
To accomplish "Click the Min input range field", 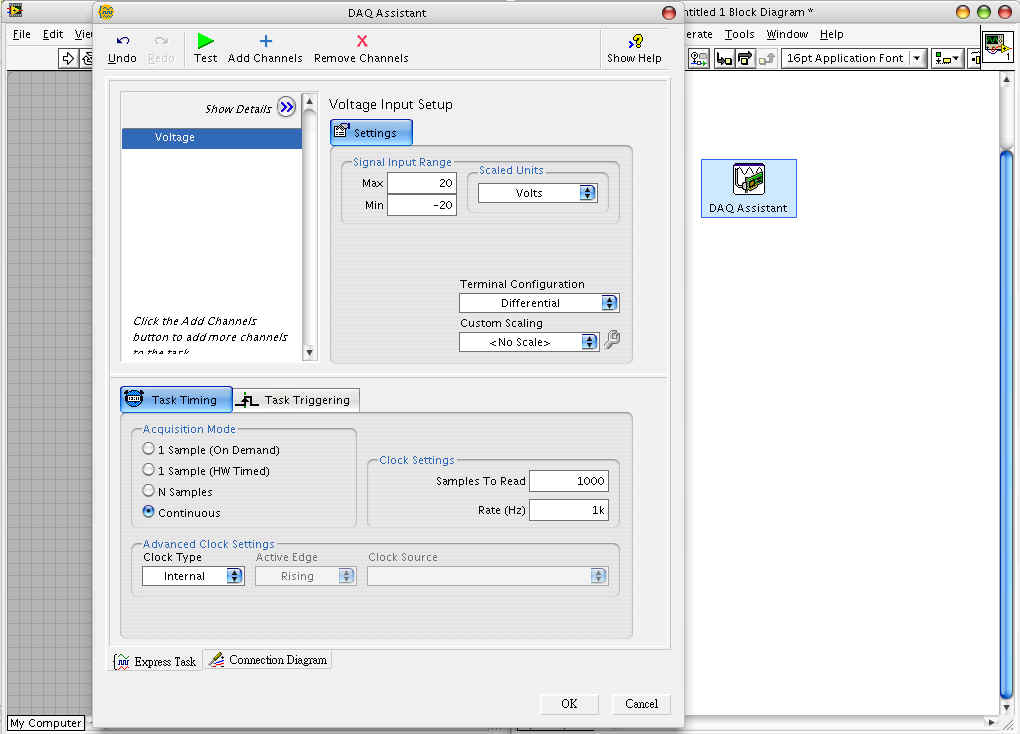I will click(422, 205).
